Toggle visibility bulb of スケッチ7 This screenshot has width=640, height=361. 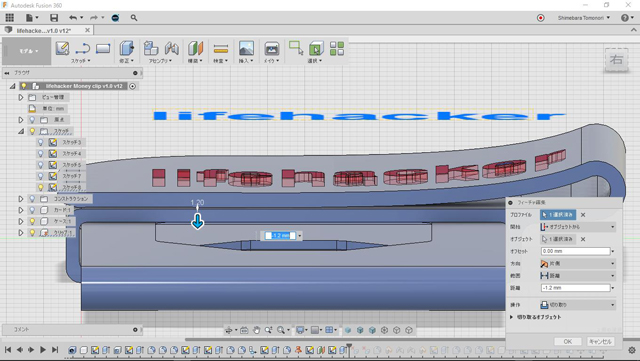[x=40, y=176]
